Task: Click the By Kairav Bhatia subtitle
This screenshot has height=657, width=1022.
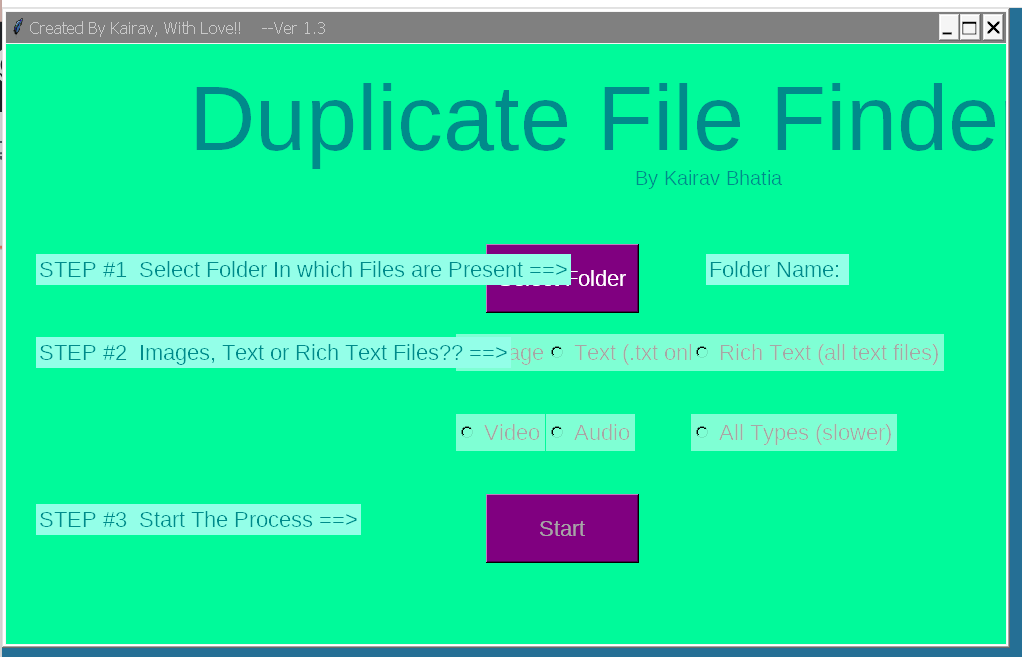Action: (x=708, y=179)
